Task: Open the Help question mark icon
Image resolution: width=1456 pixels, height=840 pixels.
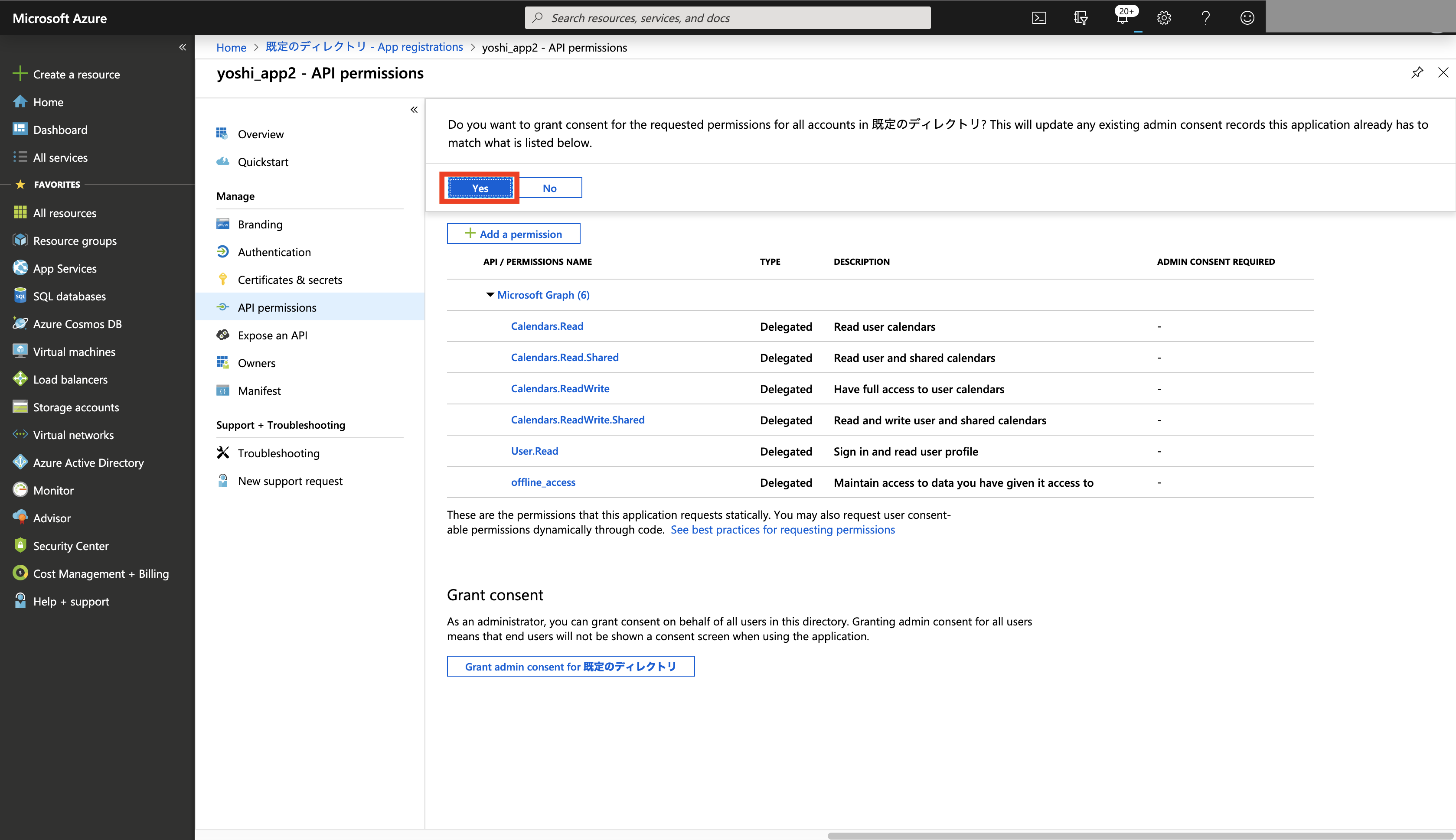Action: pos(1205,18)
